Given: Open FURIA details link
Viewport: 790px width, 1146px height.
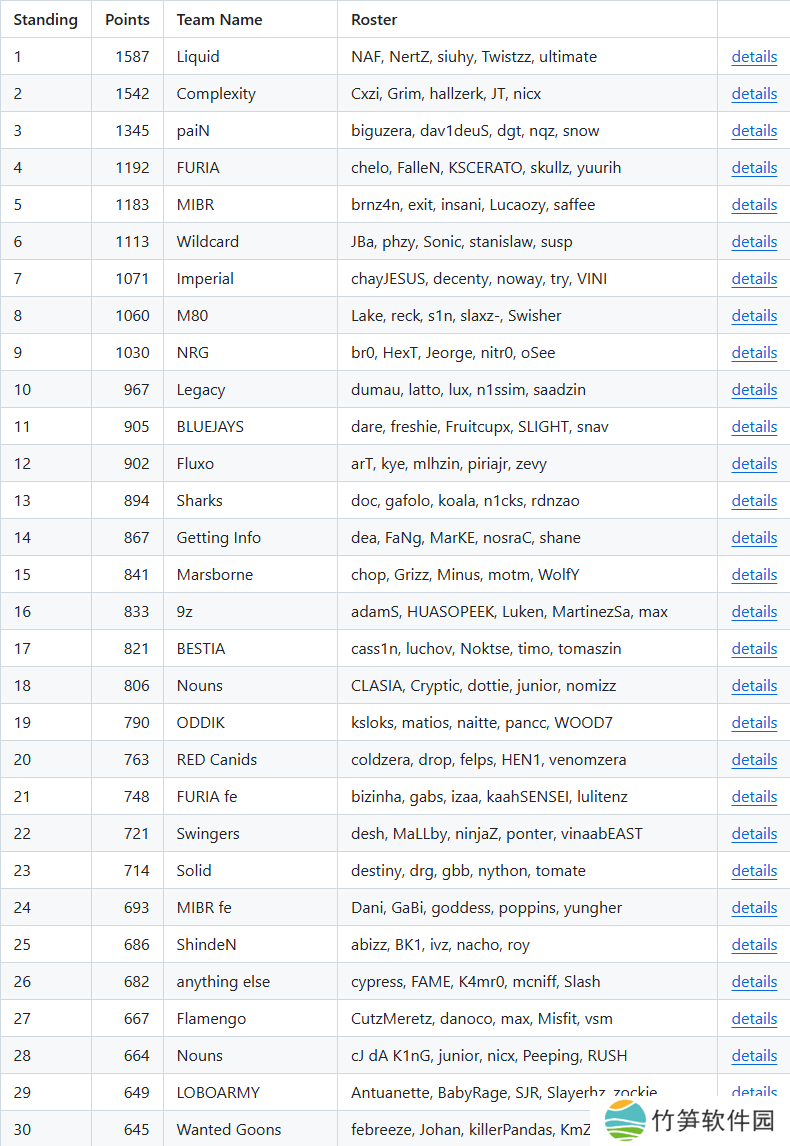Looking at the screenshot, I should pos(754,168).
